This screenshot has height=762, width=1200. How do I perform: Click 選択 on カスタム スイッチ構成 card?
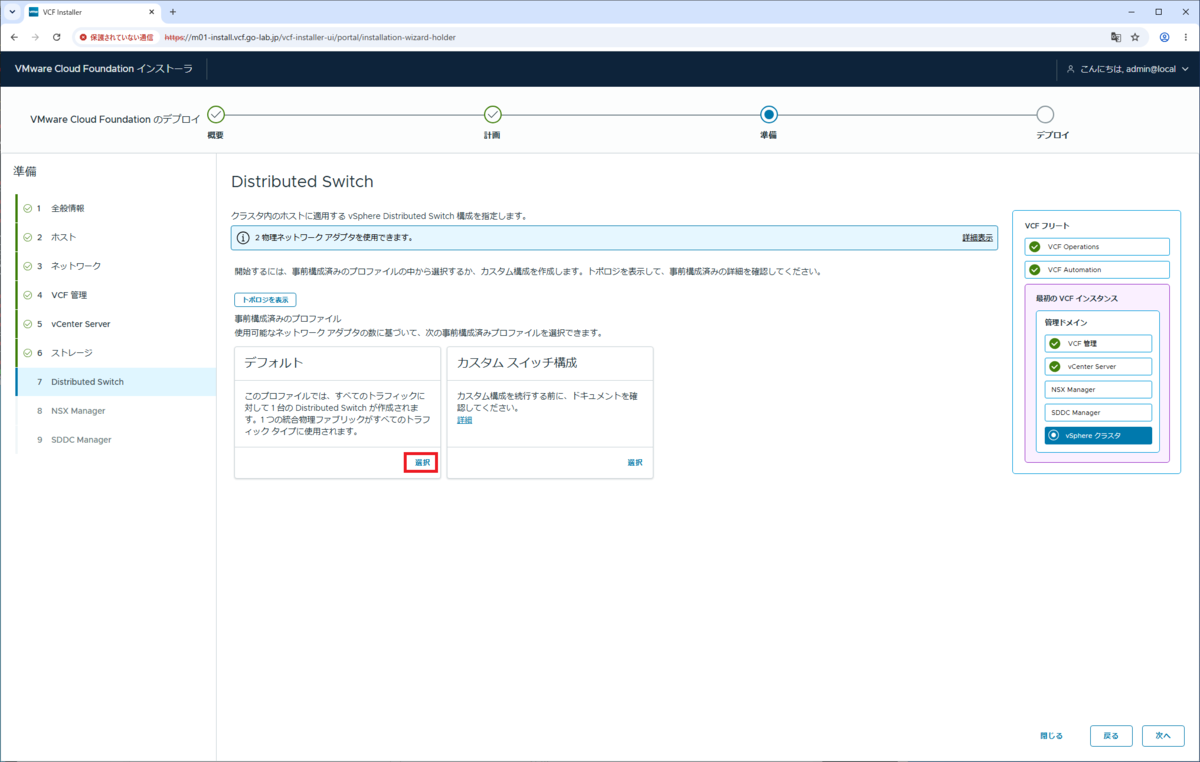pyautogui.click(x=635, y=463)
